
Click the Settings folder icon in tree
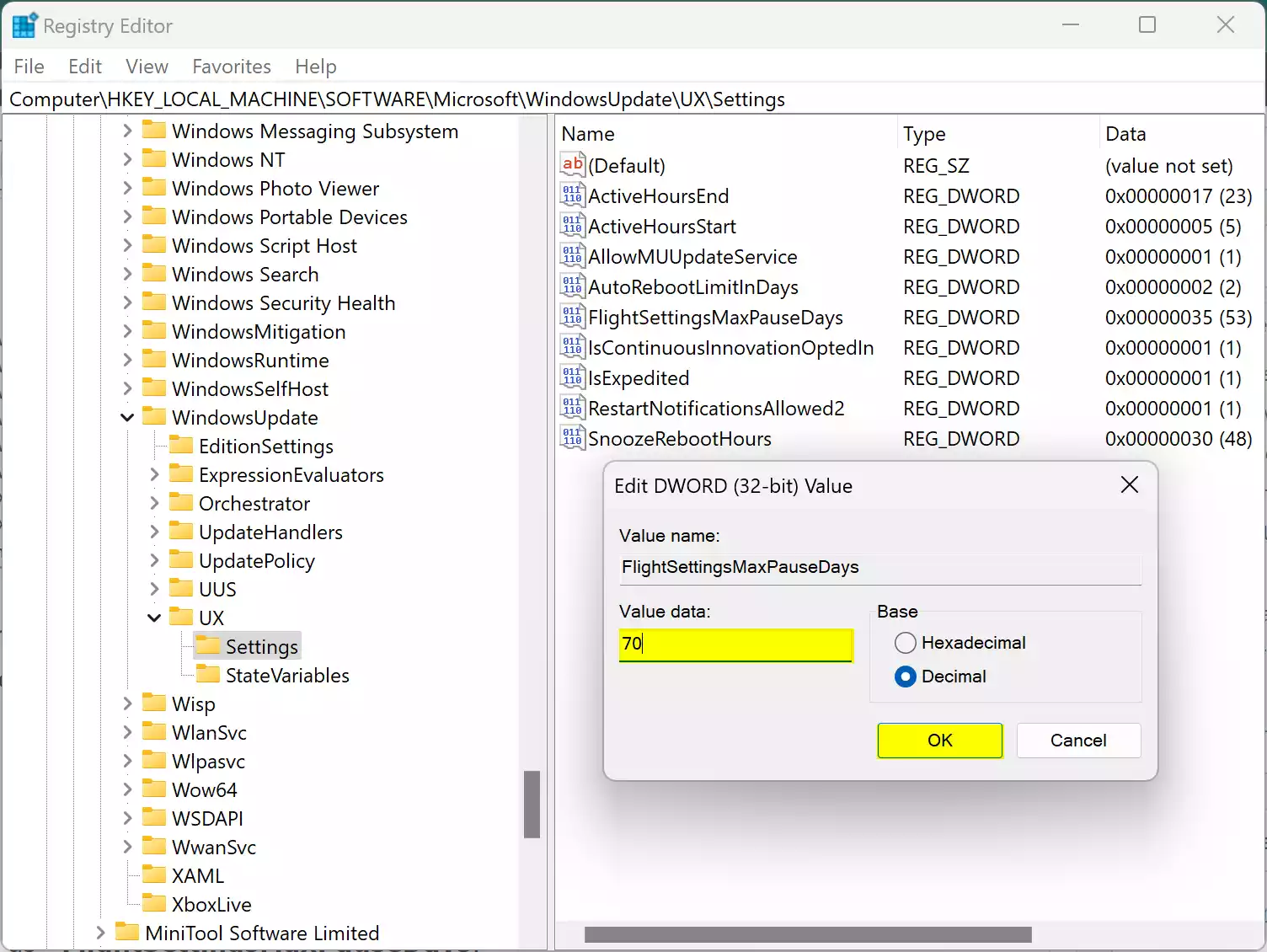(x=208, y=645)
